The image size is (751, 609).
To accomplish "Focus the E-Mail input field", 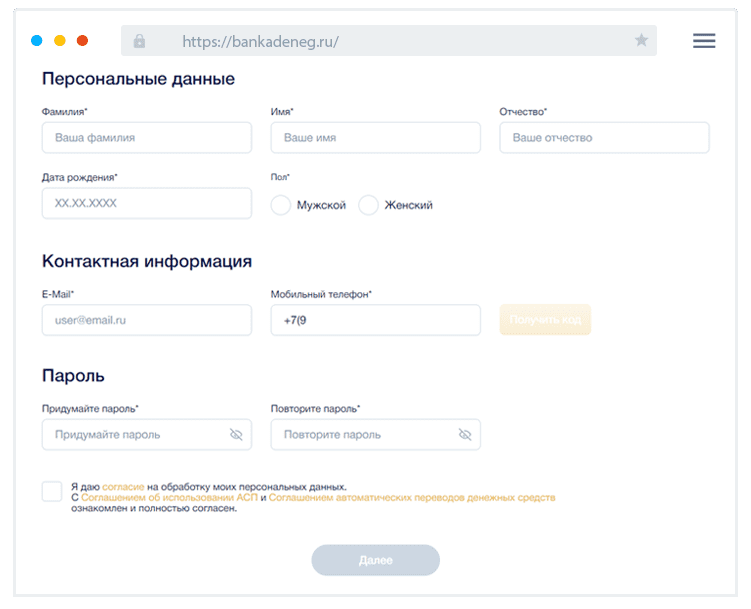I will click(147, 321).
